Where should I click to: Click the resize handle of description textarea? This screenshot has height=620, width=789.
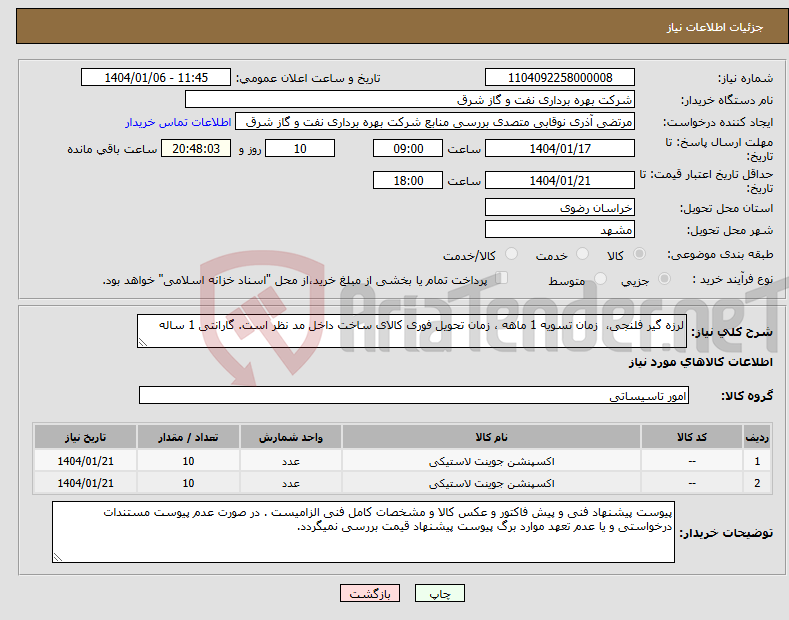(143, 342)
